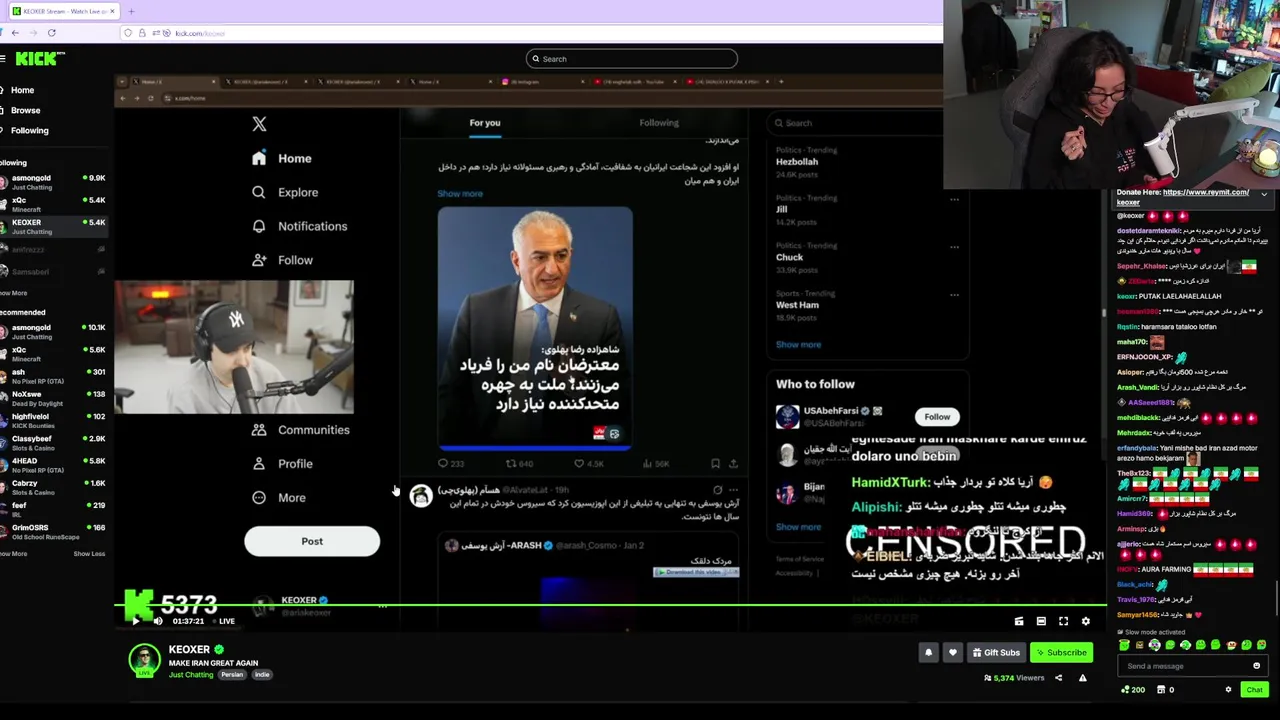Click the More circle icon on X
Viewport: 1280px width, 720px height.
point(259,498)
